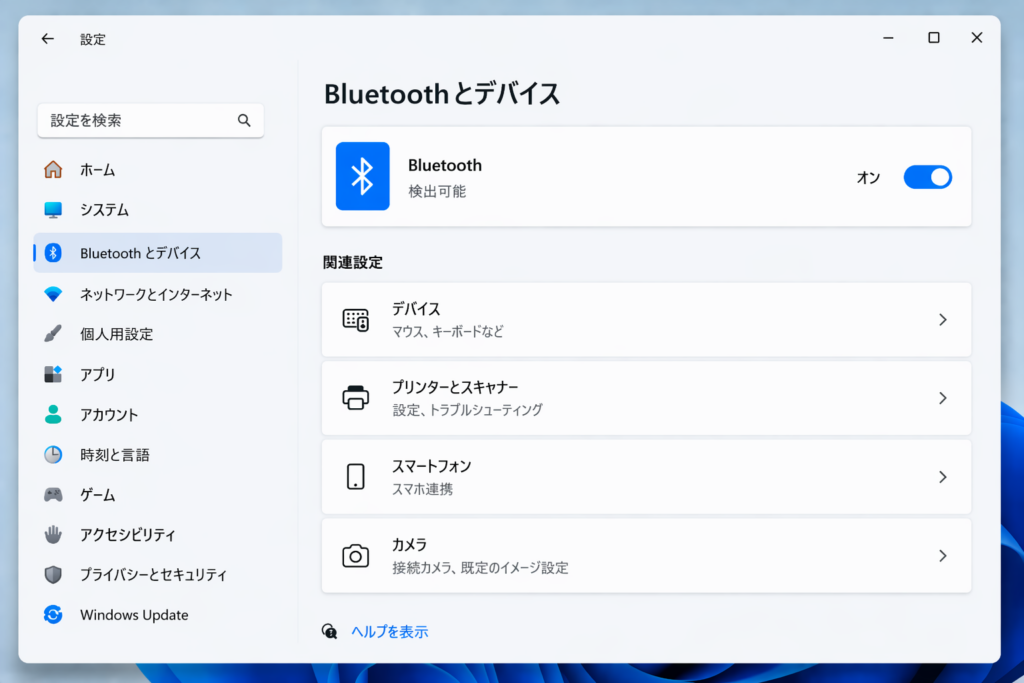Click the Home house icon
The image size is (1024, 683).
coord(53,170)
